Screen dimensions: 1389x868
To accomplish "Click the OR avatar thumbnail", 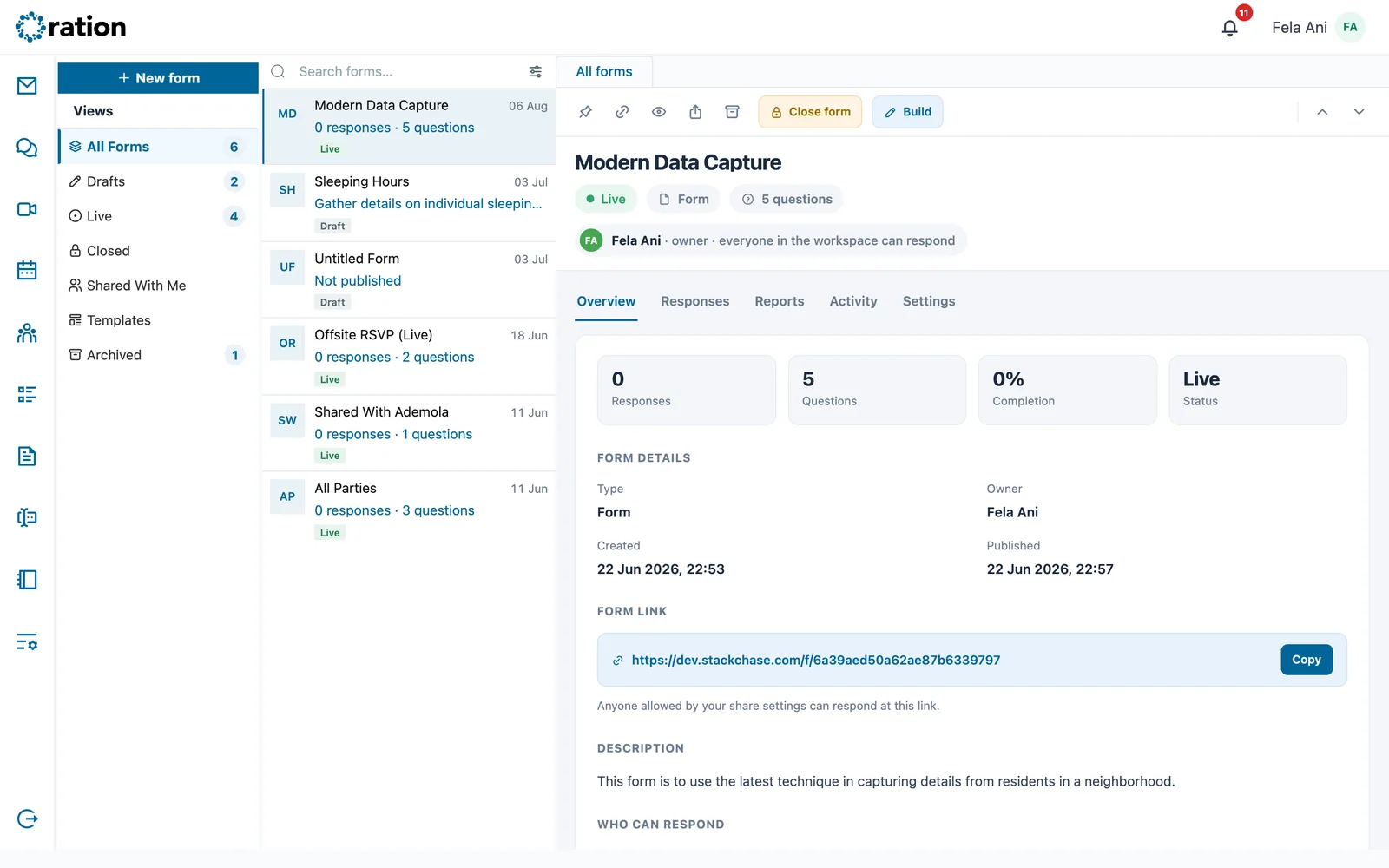I will coord(287,344).
